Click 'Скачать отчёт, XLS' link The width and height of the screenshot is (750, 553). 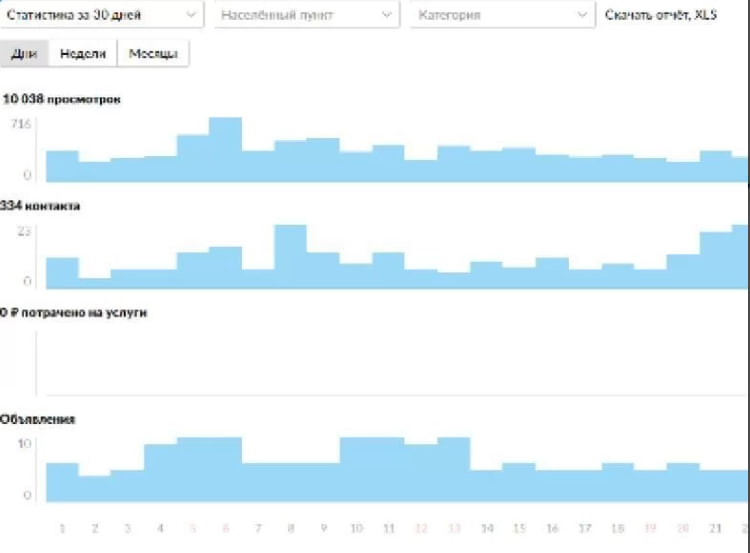(x=661, y=15)
